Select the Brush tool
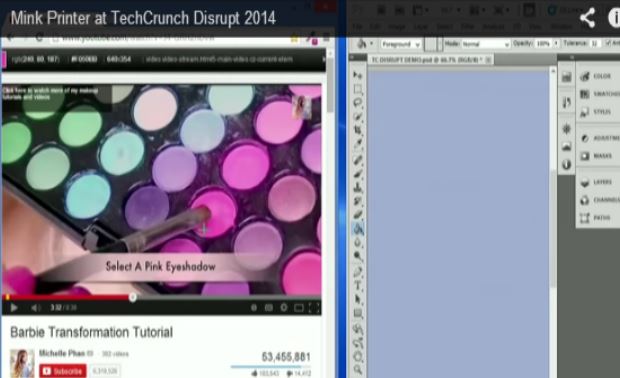 [x=357, y=174]
